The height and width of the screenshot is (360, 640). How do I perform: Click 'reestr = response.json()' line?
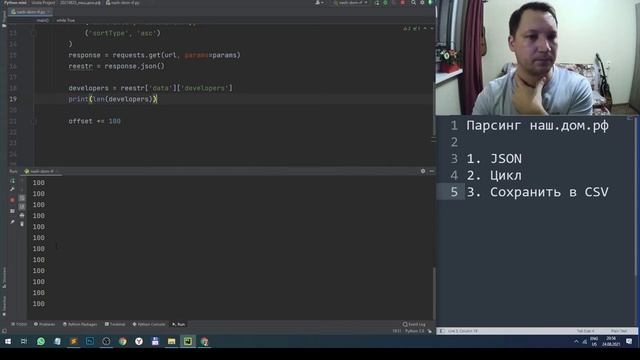(x=116, y=66)
